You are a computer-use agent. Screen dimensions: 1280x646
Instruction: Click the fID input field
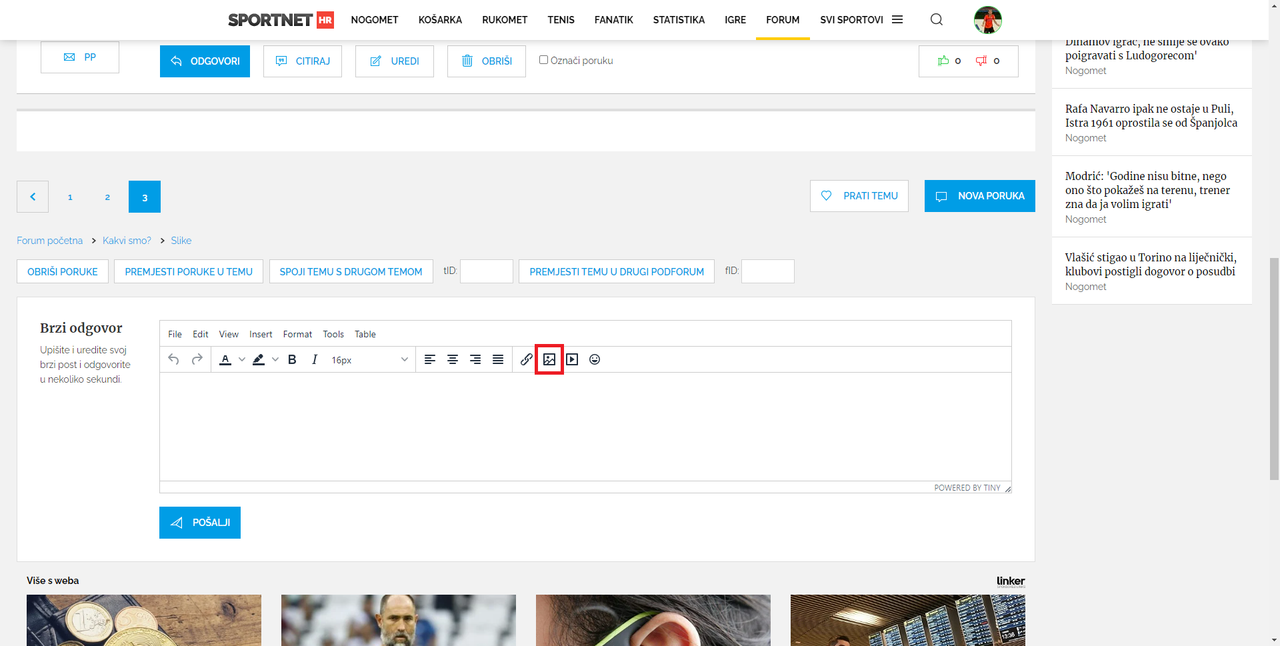pyautogui.click(x=768, y=271)
